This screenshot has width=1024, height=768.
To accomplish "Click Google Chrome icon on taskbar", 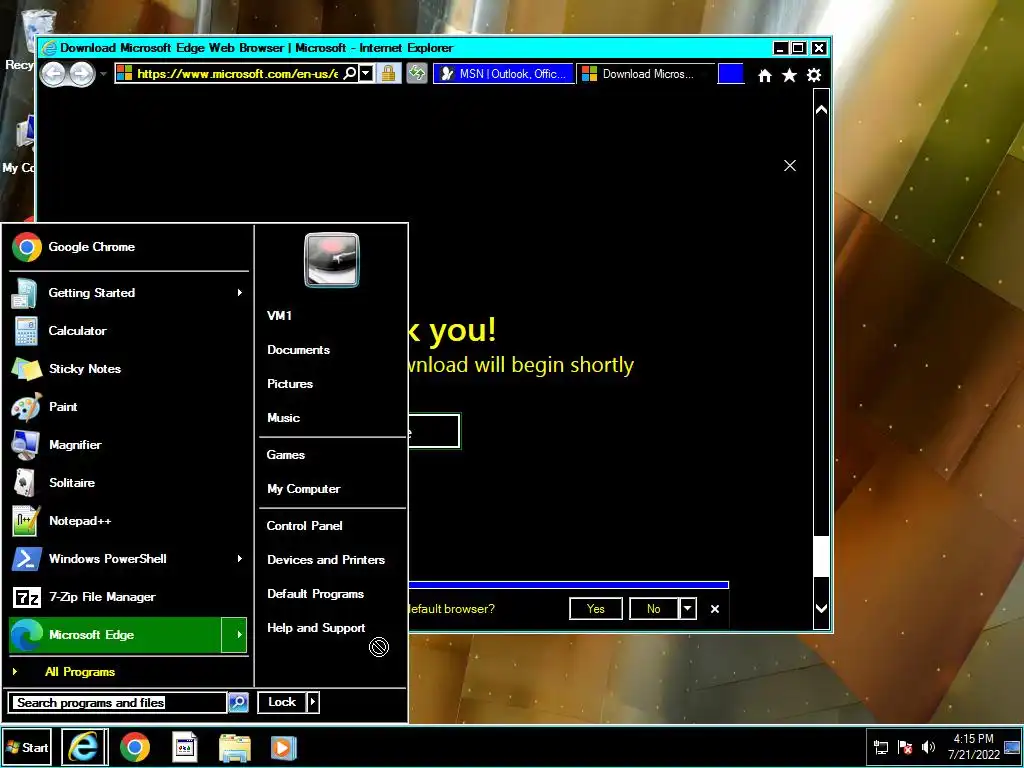I will (x=135, y=747).
